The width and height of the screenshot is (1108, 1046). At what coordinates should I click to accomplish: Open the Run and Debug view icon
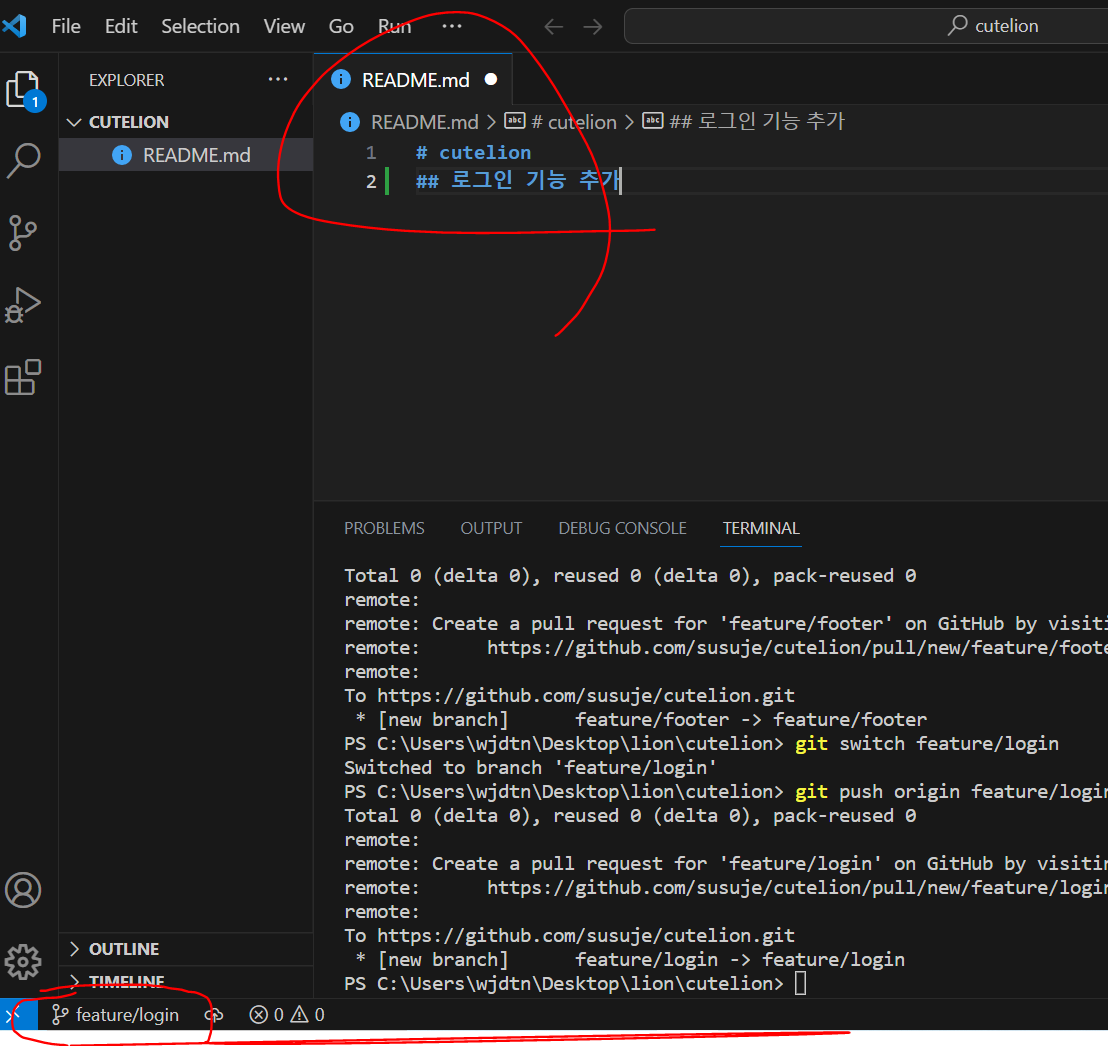pos(23,305)
